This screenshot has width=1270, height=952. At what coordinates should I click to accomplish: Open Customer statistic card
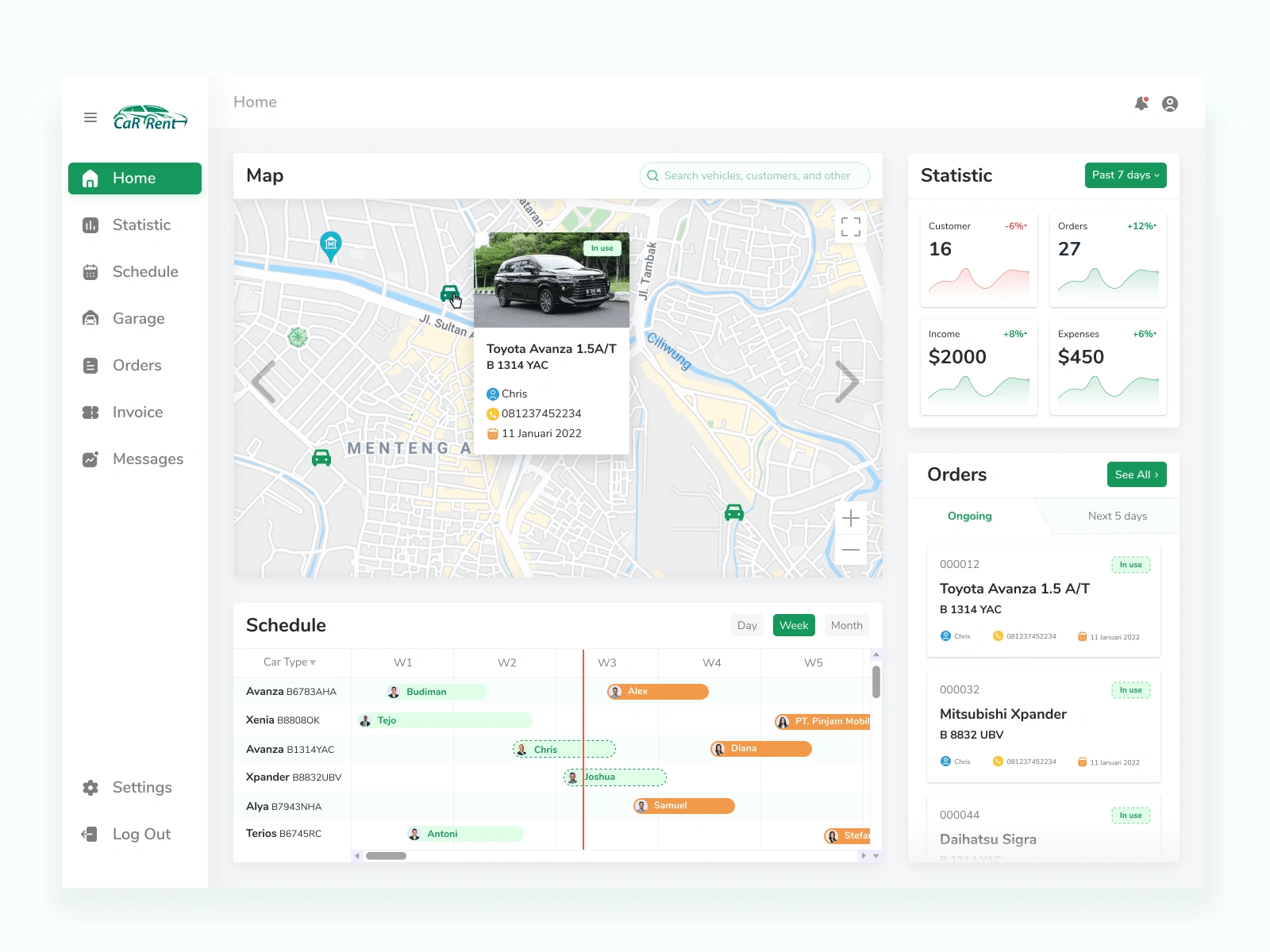(979, 259)
